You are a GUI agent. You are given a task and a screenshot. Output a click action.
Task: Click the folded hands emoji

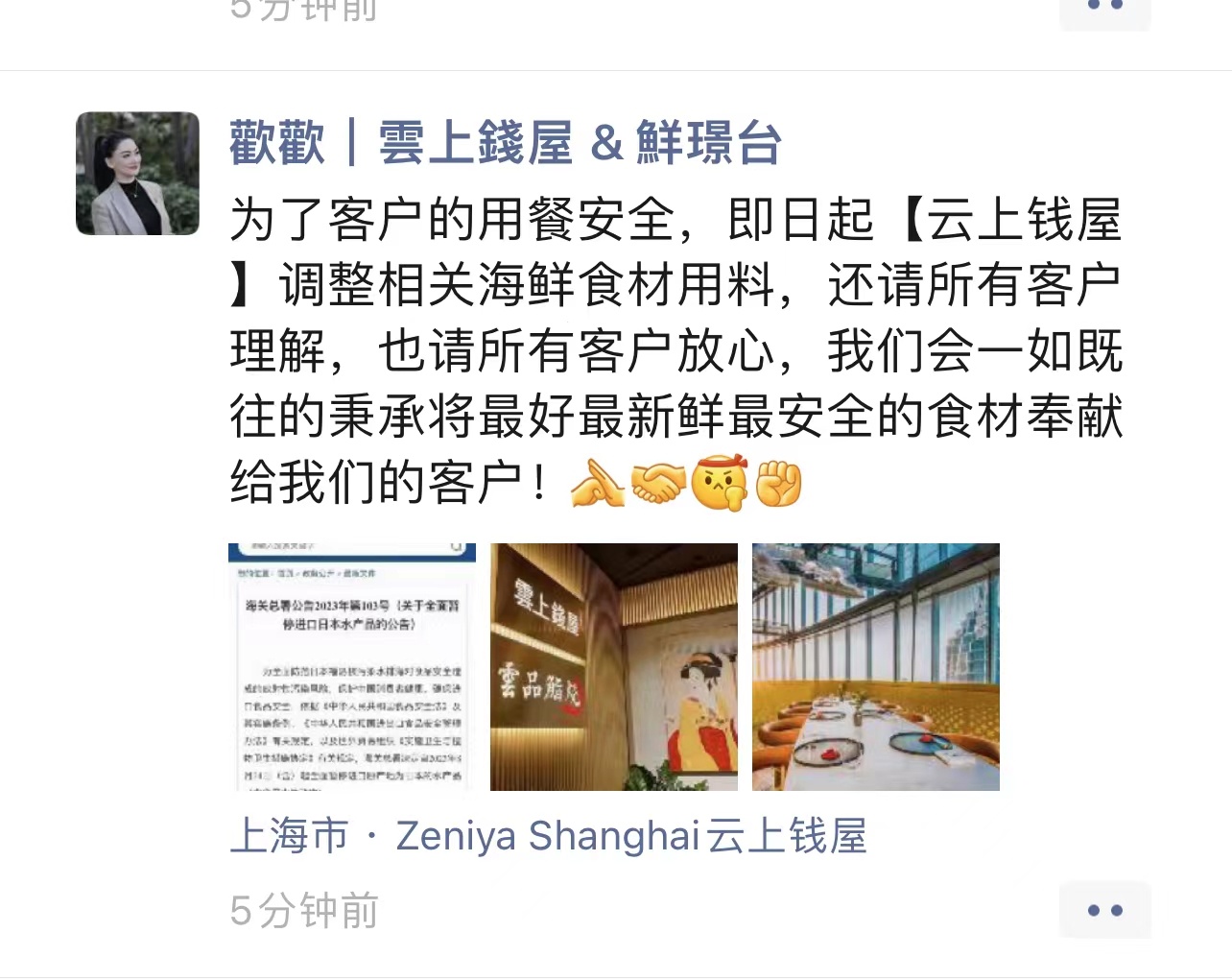click(x=597, y=483)
